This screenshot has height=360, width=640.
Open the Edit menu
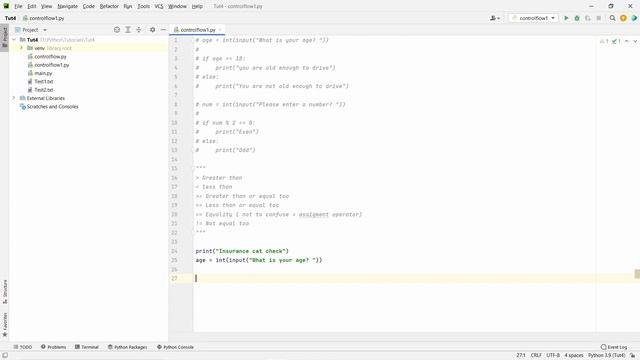tap(32, 6)
